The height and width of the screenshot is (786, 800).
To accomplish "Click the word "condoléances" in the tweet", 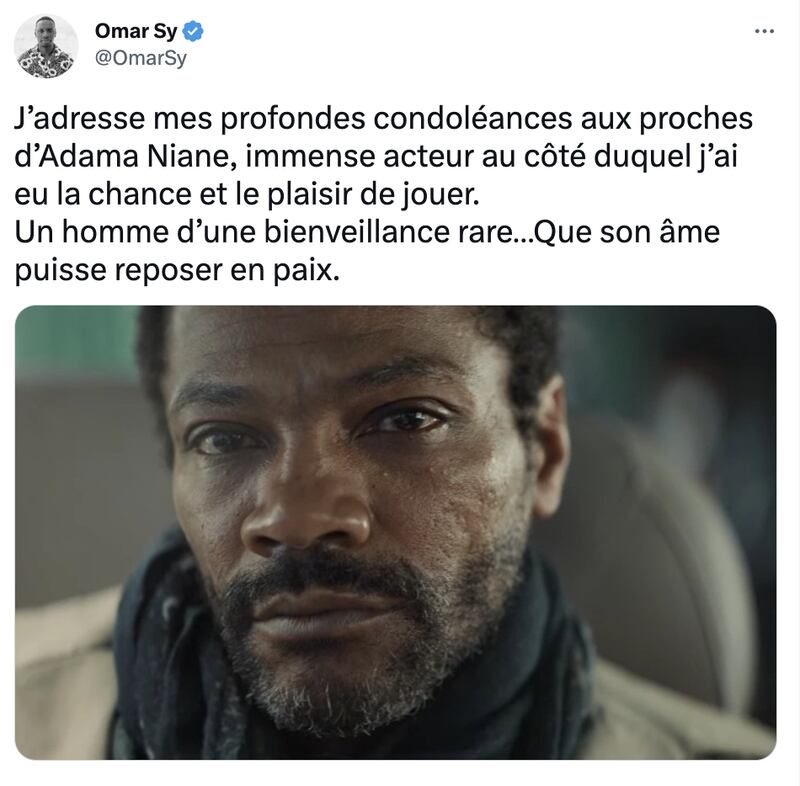I will point(472,118).
